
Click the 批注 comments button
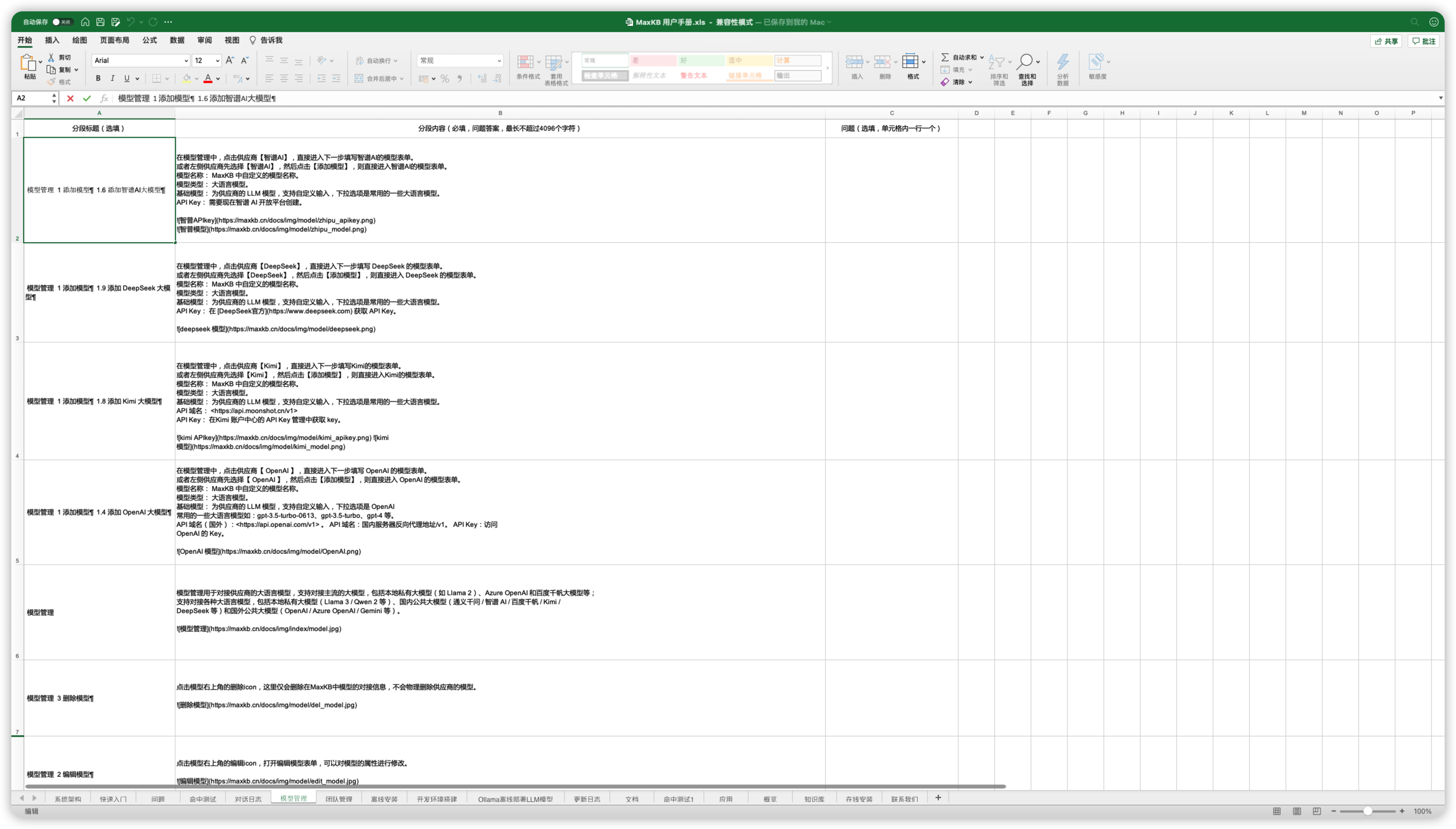1424,41
